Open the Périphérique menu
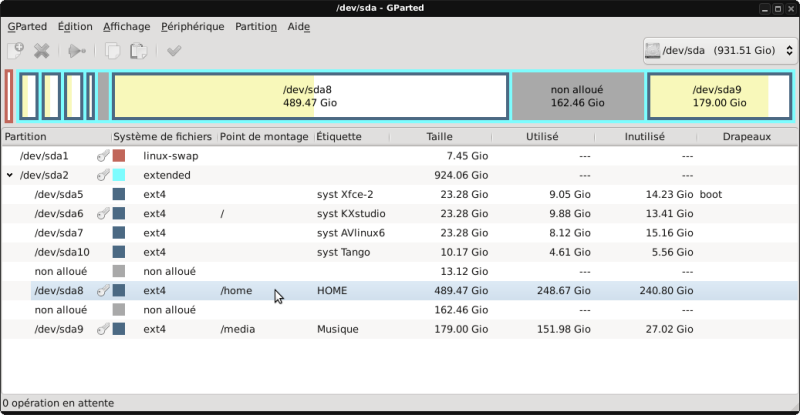The width and height of the screenshot is (800, 415). [x=192, y=27]
